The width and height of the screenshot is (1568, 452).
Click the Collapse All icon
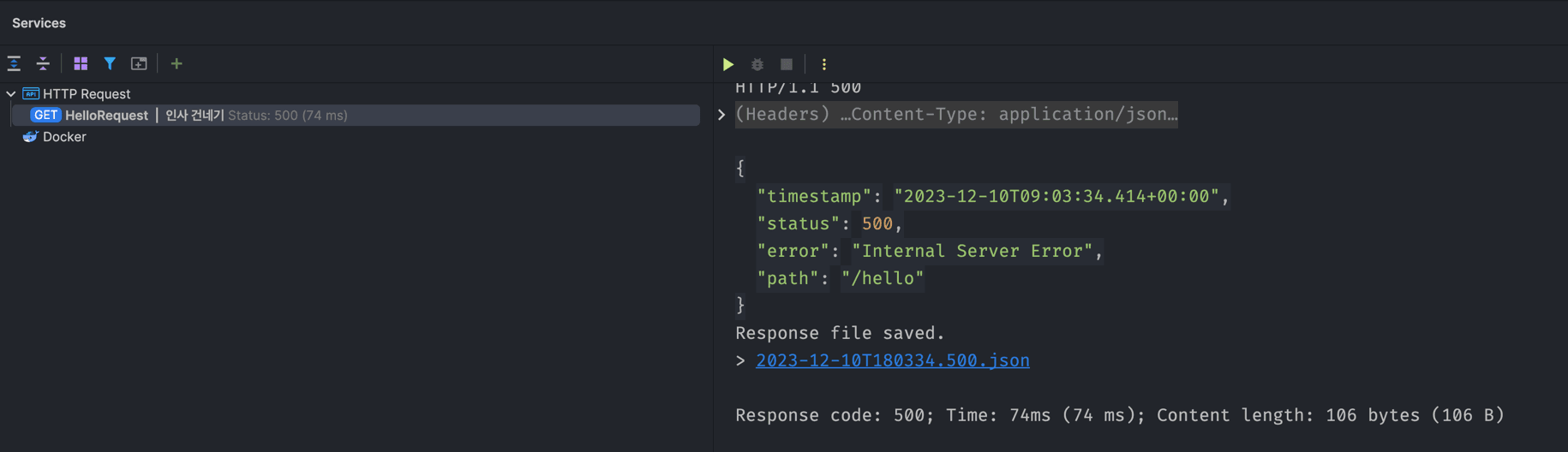tap(43, 63)
